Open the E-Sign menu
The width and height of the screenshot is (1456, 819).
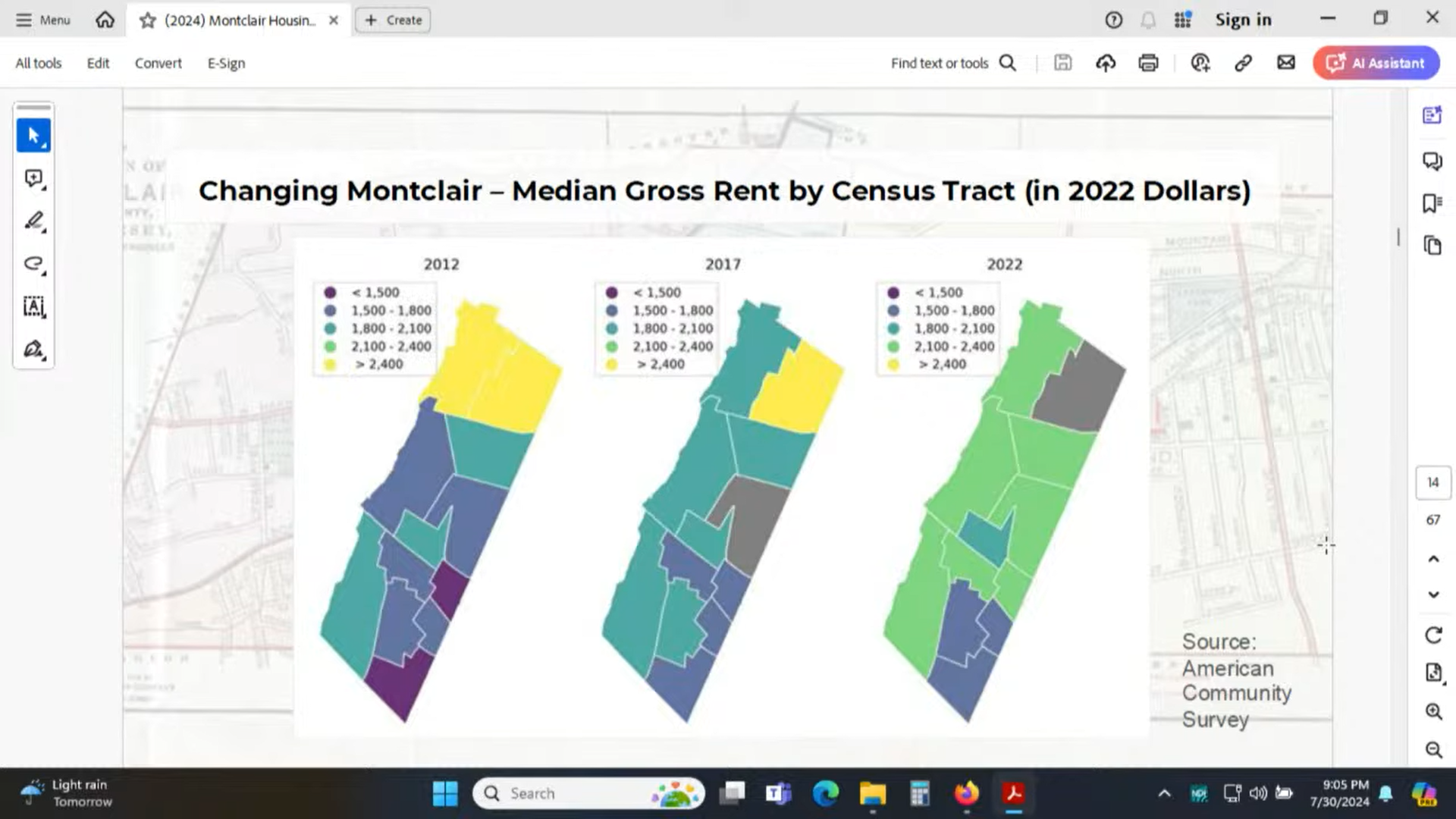pyautogui.click(x=226, y=63)
